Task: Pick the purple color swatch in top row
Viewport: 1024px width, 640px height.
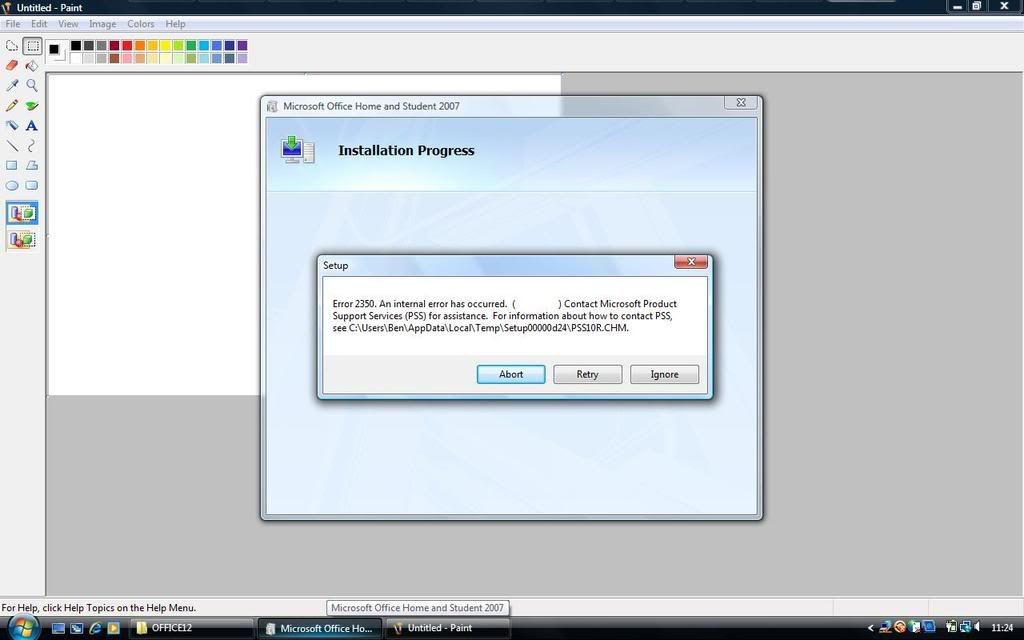Action: click(x=242, y=45)
